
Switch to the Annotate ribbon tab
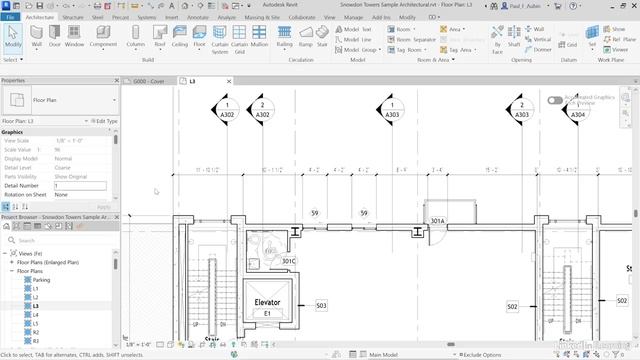tap(198, 17)
